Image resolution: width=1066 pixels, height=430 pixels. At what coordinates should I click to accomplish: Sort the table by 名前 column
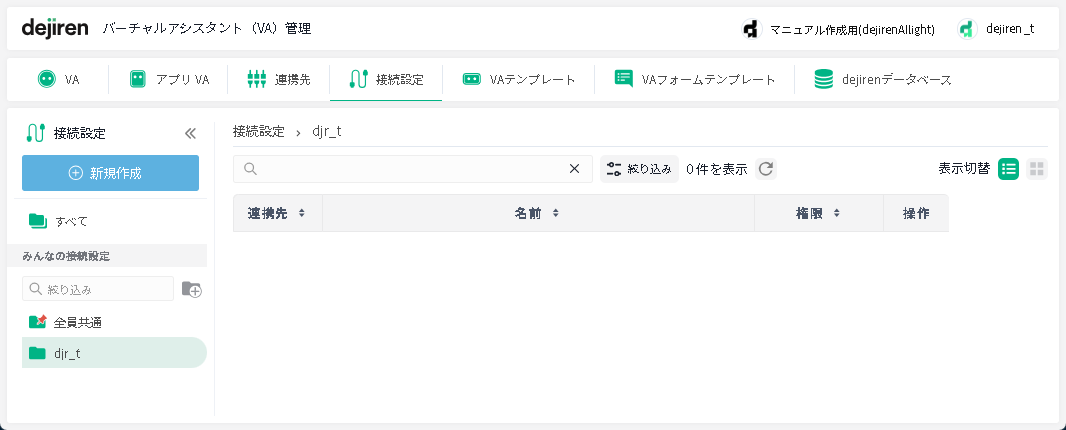[x=537, y=213]
